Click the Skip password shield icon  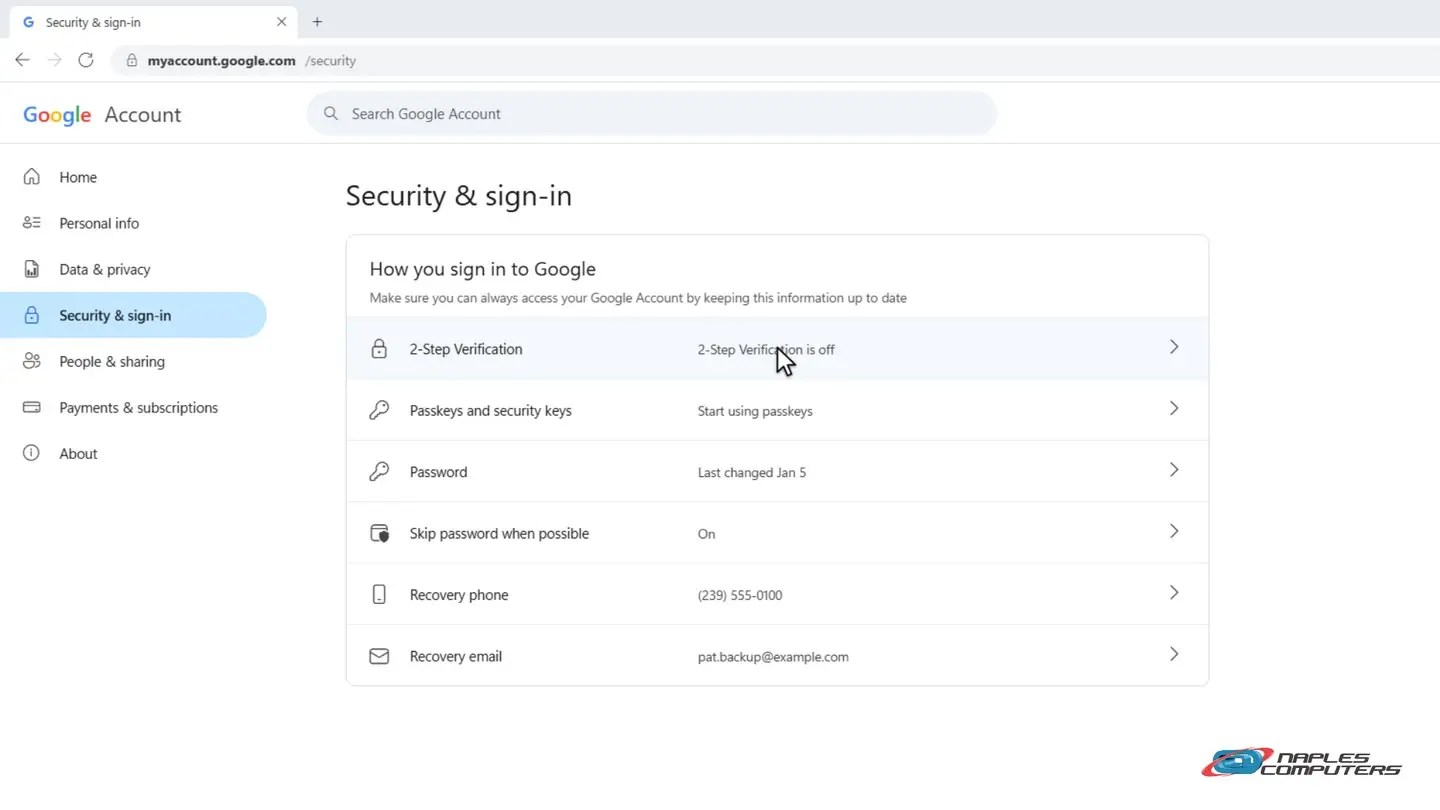pyautogui.click(x=379, y=533)
